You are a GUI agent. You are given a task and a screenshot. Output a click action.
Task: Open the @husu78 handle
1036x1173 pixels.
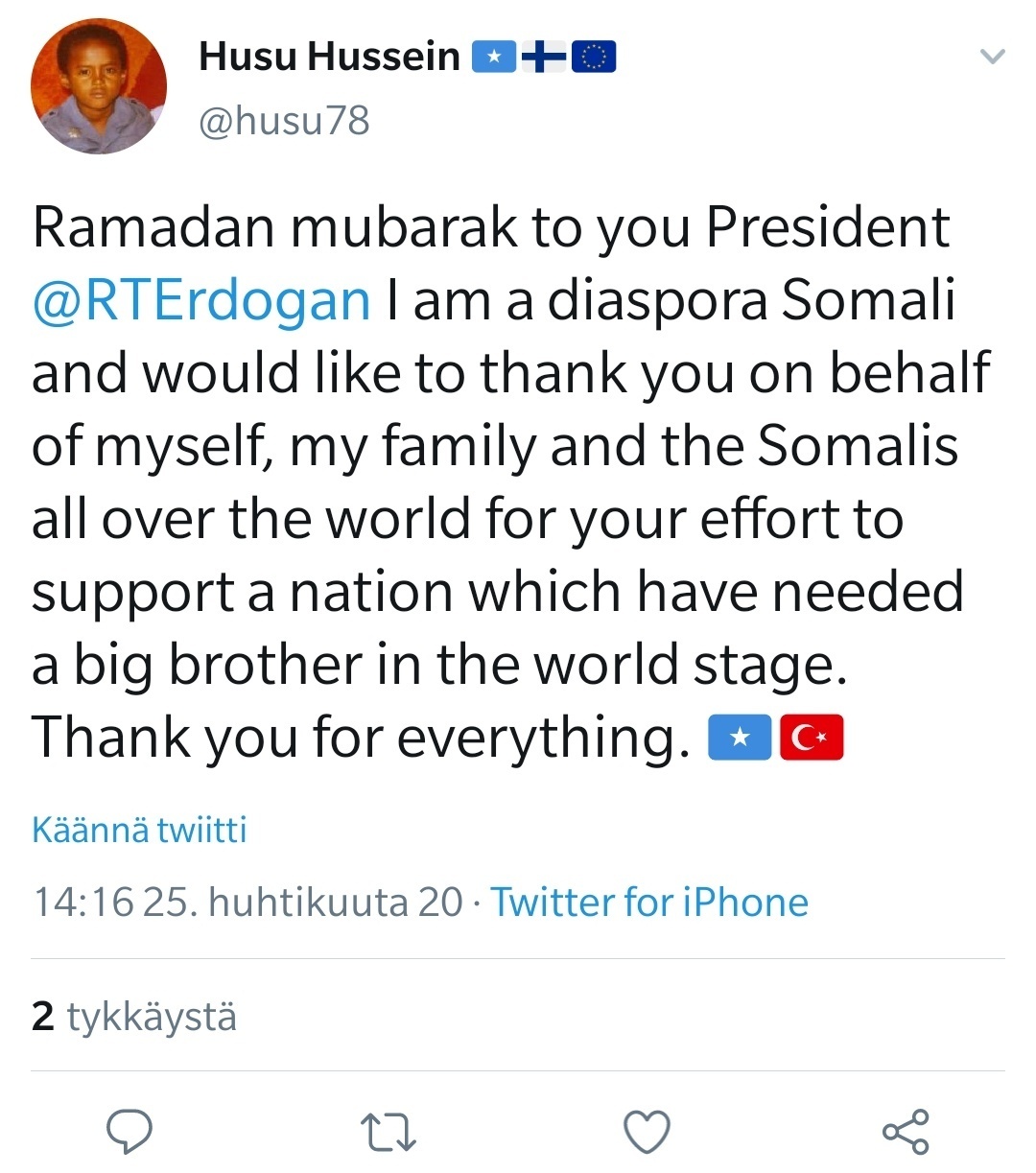click(x=284, y=121)
